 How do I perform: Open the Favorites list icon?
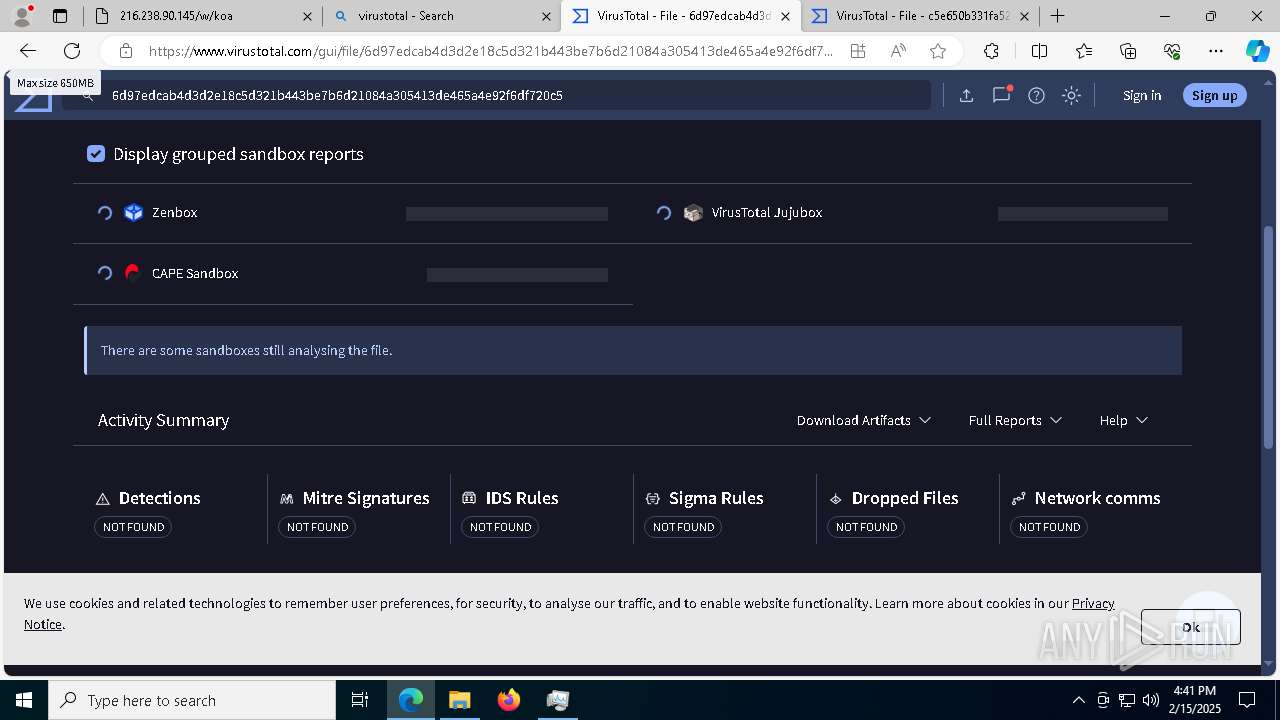(1084, 51)
